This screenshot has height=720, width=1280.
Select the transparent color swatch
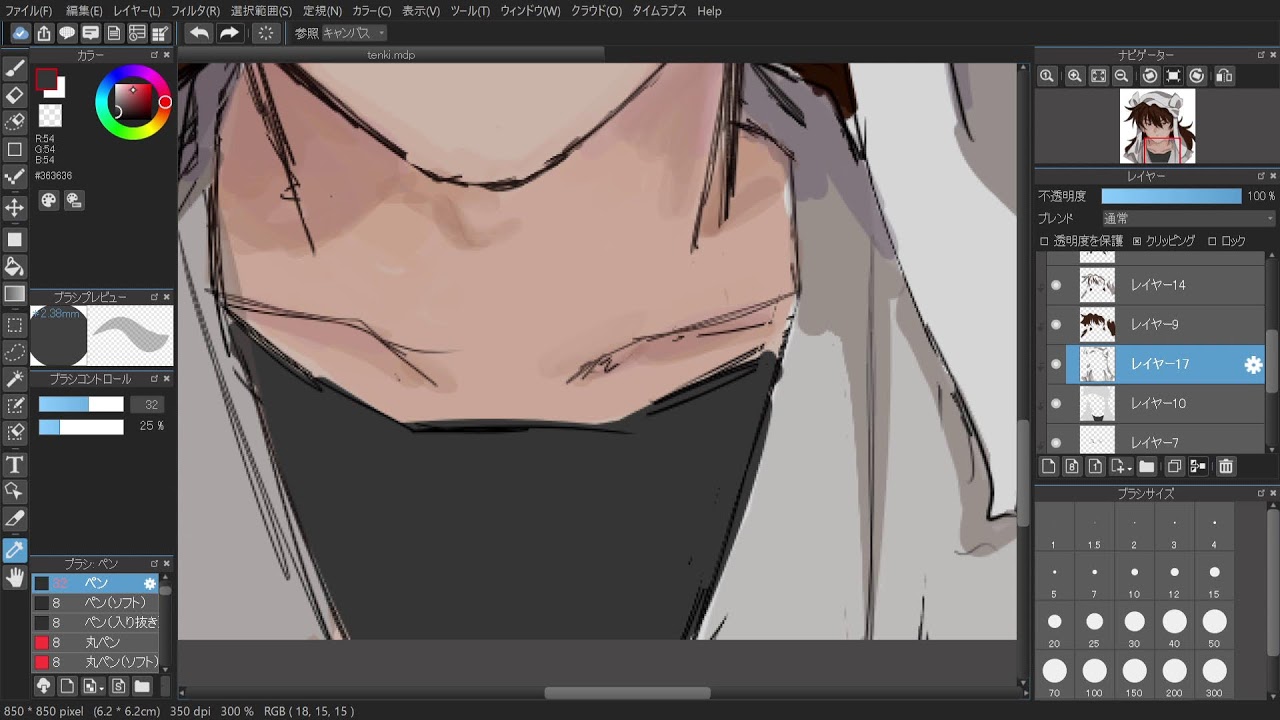[x=50, y=116]
